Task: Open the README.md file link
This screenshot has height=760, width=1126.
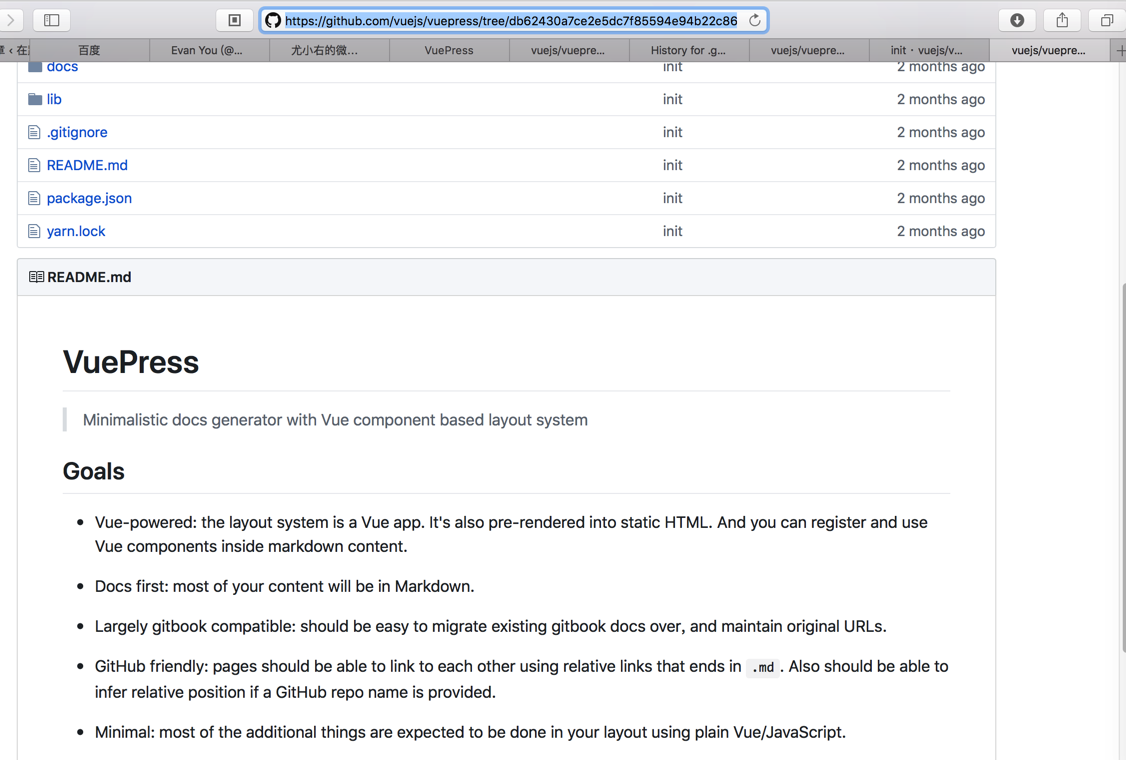Action: click(87, 165)
